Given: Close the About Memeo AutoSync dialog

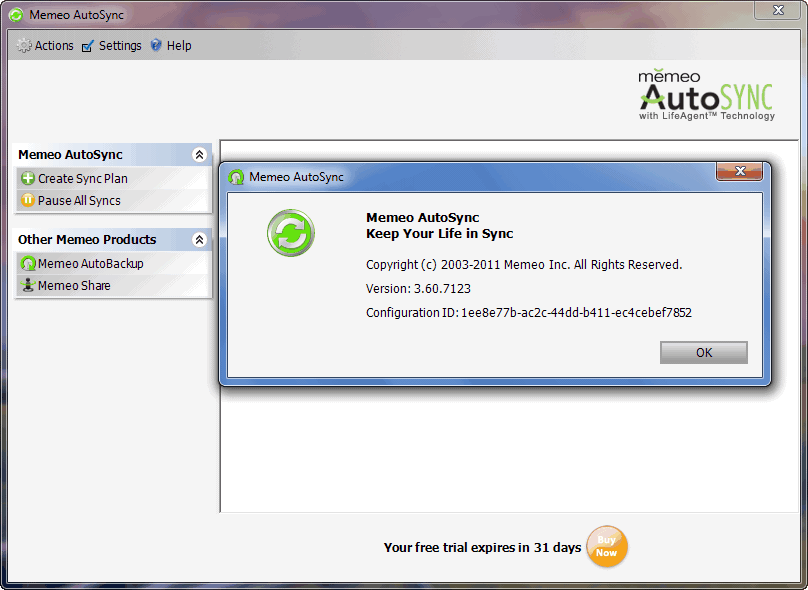Looking at the screenshot, I should point(739,171).
